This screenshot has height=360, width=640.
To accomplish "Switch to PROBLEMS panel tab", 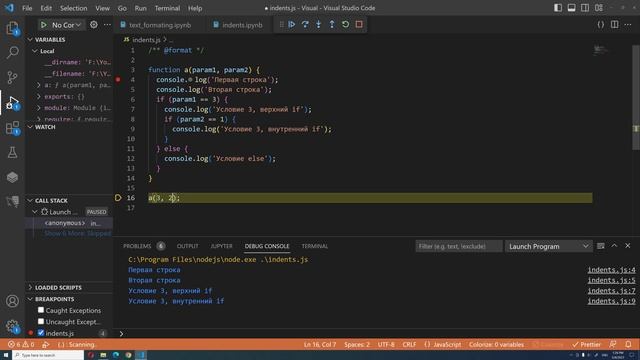I will coord(137,246).
